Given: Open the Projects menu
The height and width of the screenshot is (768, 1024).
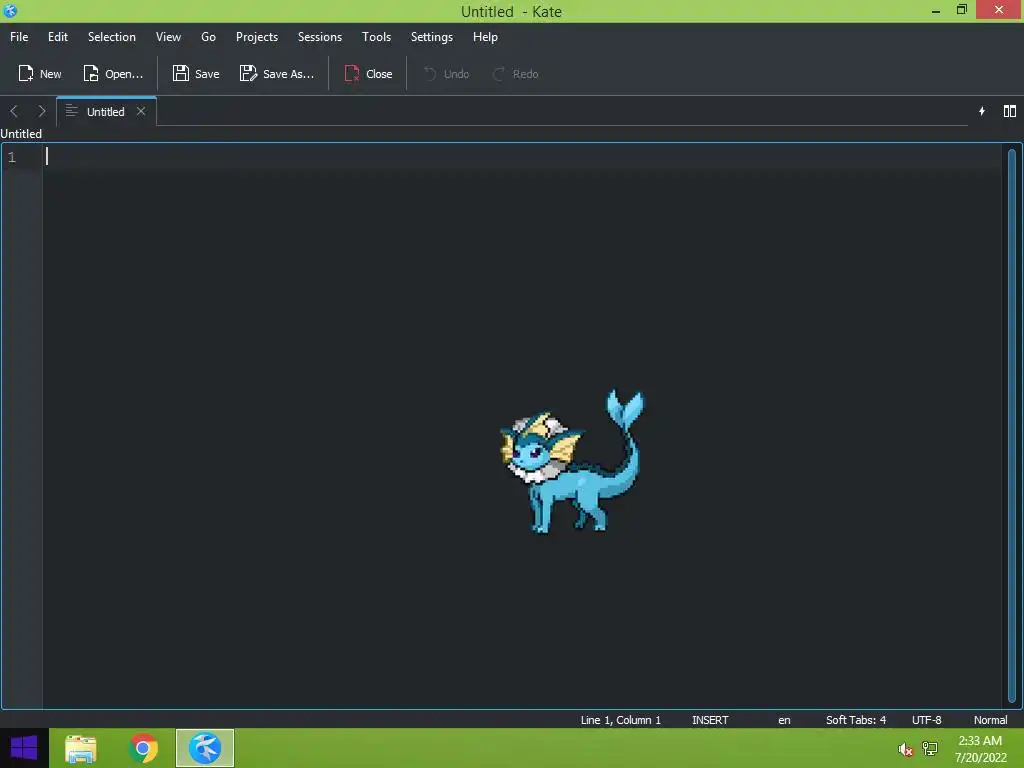Looking at the screenshot, I should coord(257,37).
